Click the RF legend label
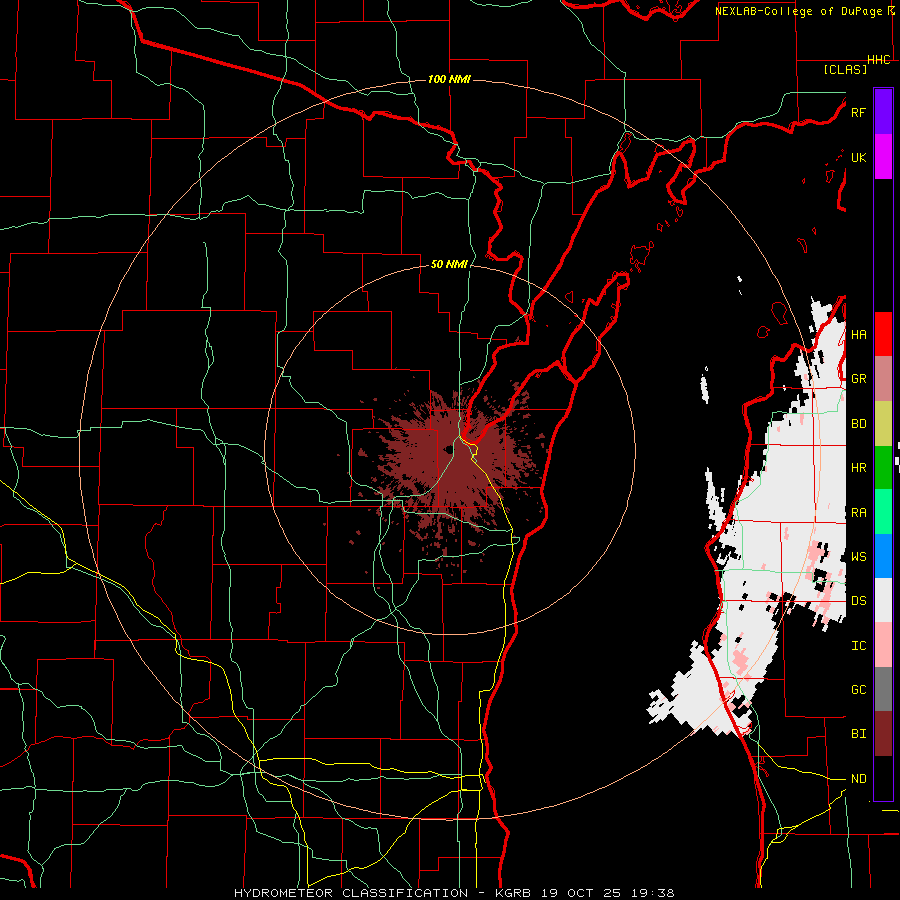The width and height of the screenshot is (900, 900). coord(858,112)
